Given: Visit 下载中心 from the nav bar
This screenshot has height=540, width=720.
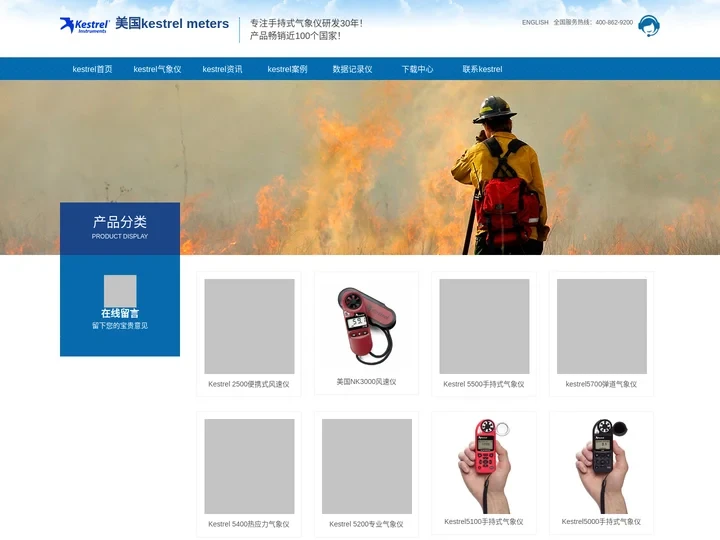Looking at the screenshot, I should point(417,69).
